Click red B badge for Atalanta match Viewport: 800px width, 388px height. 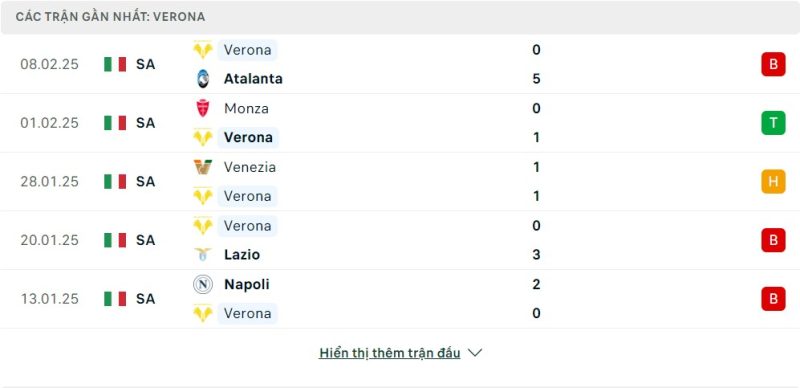click(x=773, y=64)
